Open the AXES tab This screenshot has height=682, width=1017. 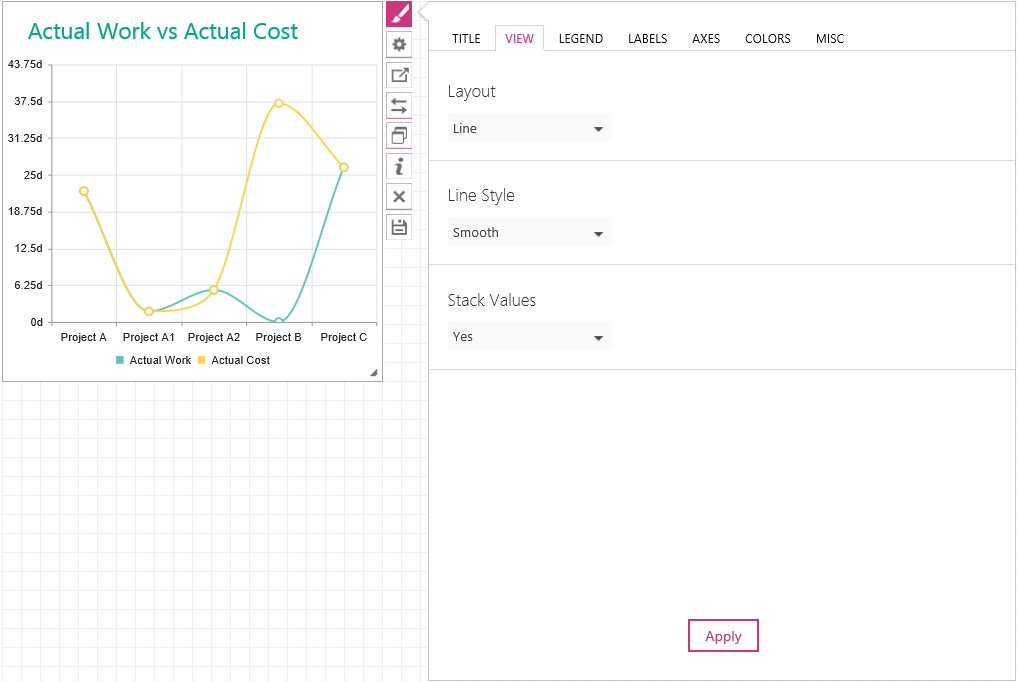pyautogui.click(x=706, y=39)
